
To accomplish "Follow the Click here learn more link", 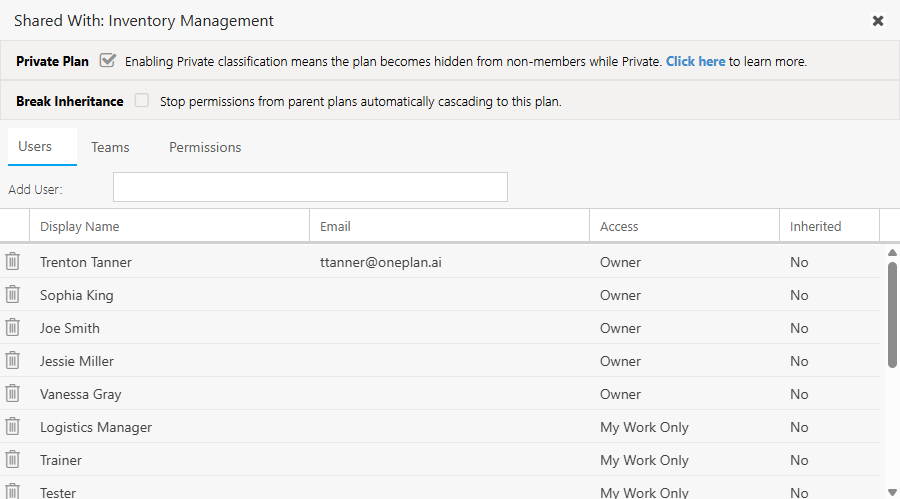I will tap(695, 61).
